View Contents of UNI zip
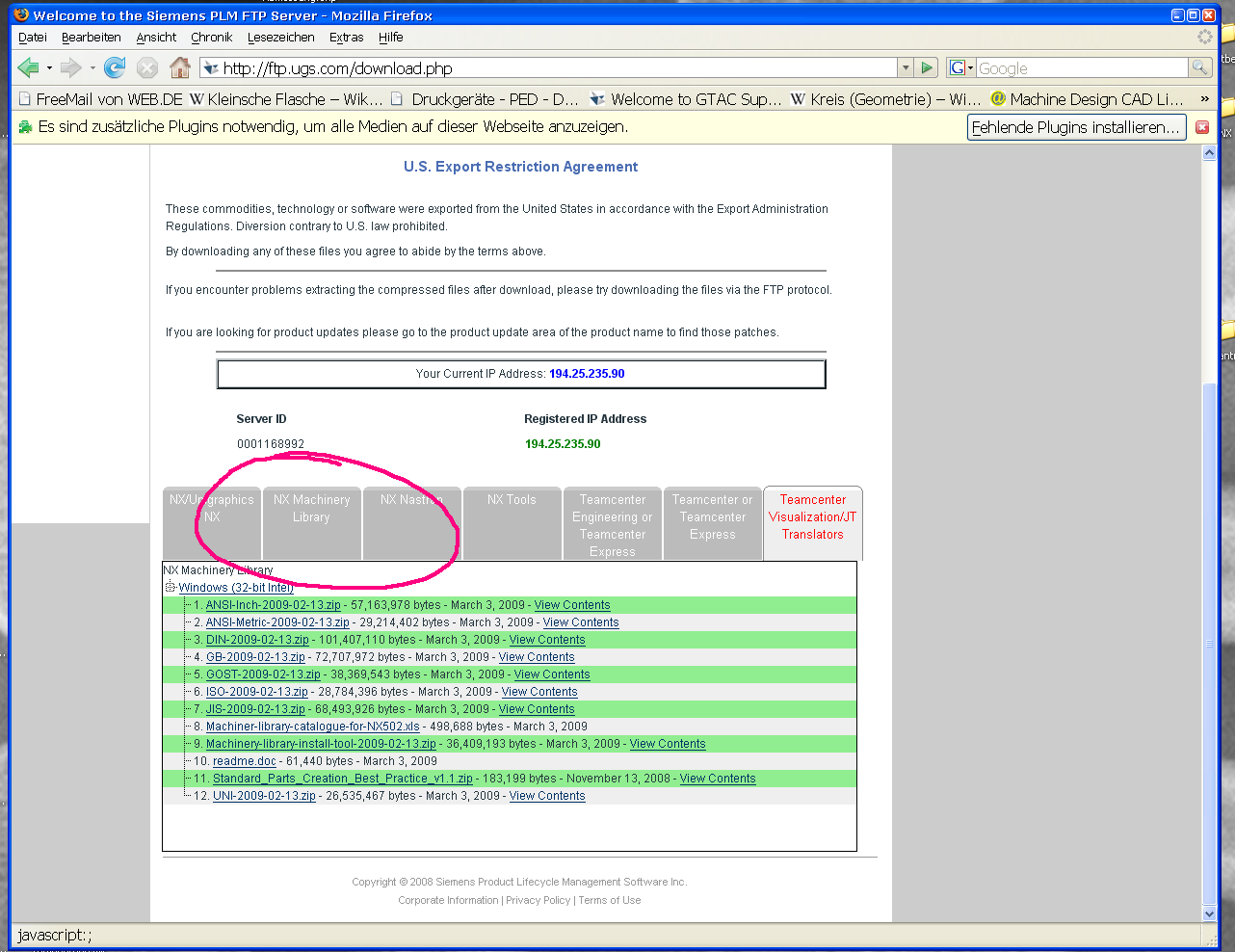The height and width of the screenshot is (952, 1235). tap(547, 796)
